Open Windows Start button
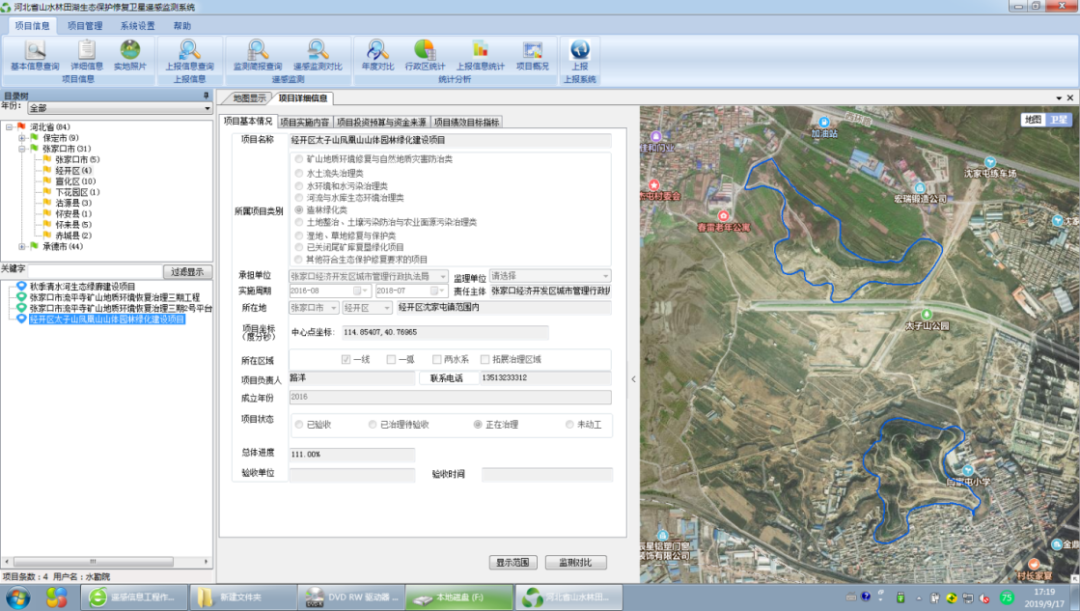This screenshot has height=611, width=1080. (17, 597)
